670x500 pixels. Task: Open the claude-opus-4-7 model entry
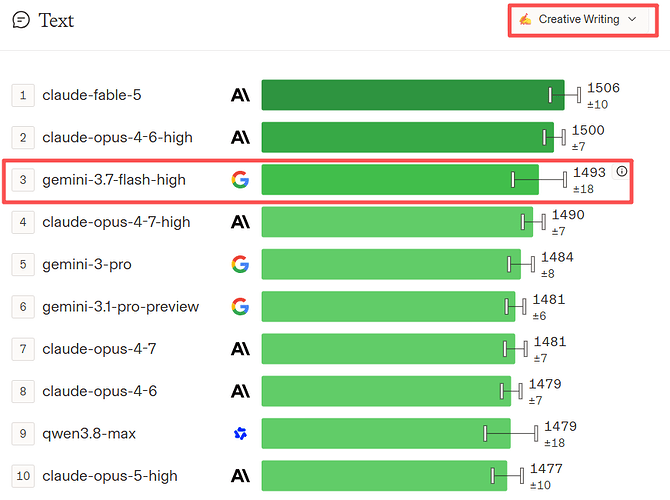(x=99, y=349)
